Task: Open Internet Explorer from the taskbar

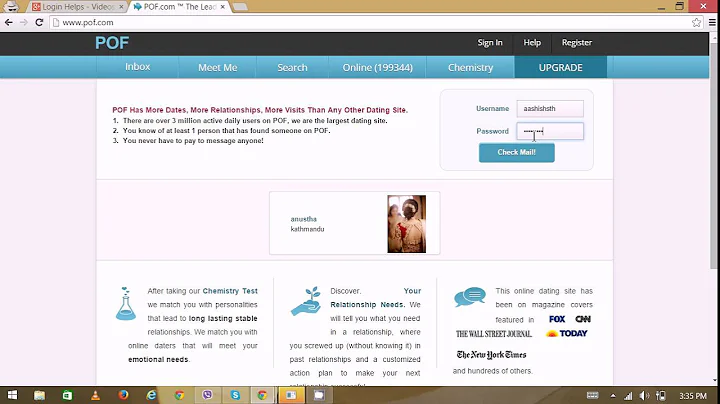Action: pos(151,395)
